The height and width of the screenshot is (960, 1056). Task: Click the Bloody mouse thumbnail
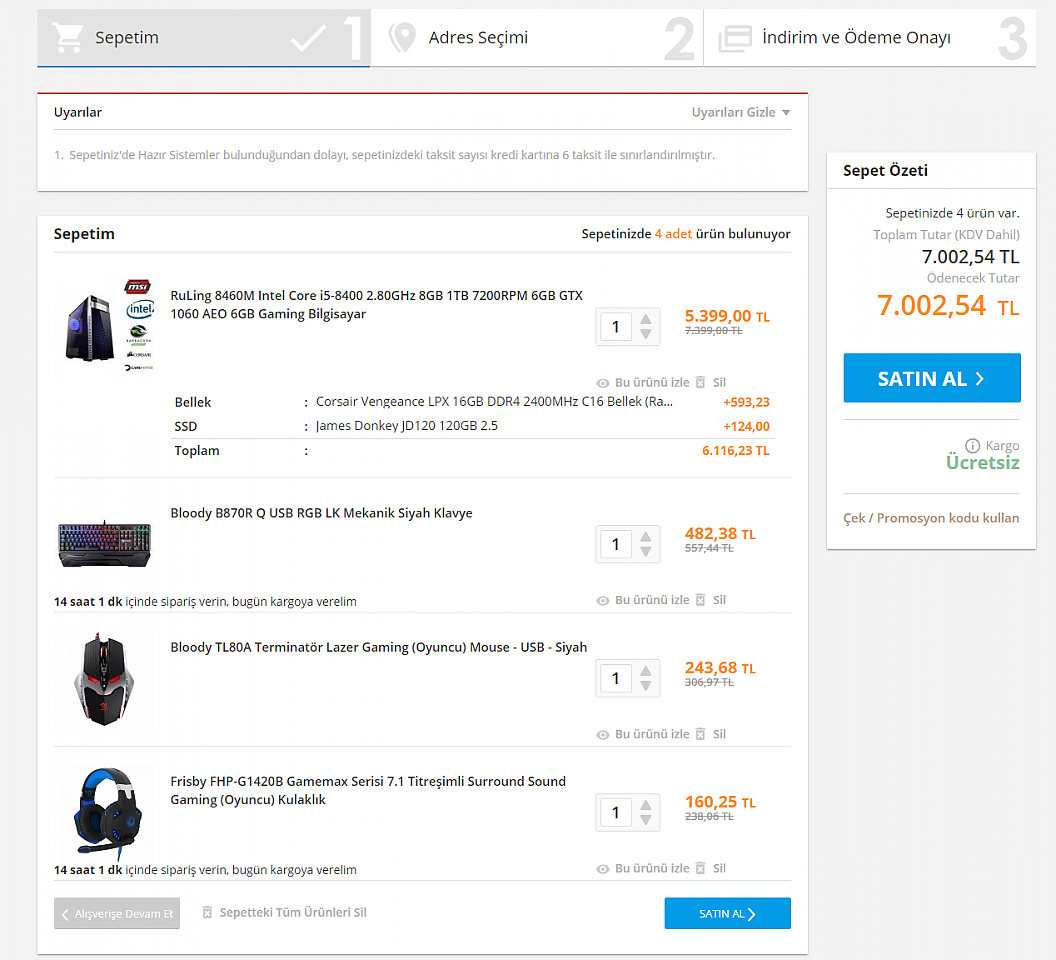click(x=104, y=679)
